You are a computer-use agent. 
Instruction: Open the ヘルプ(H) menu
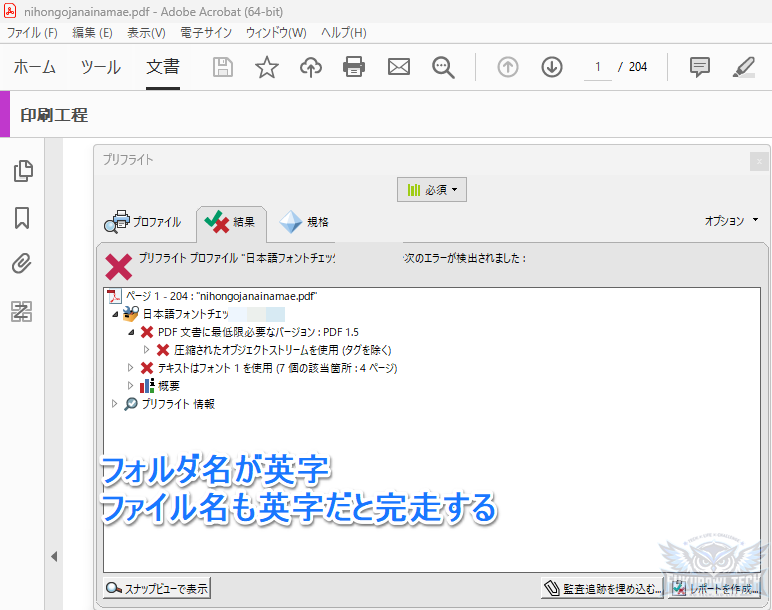point(344,33)
